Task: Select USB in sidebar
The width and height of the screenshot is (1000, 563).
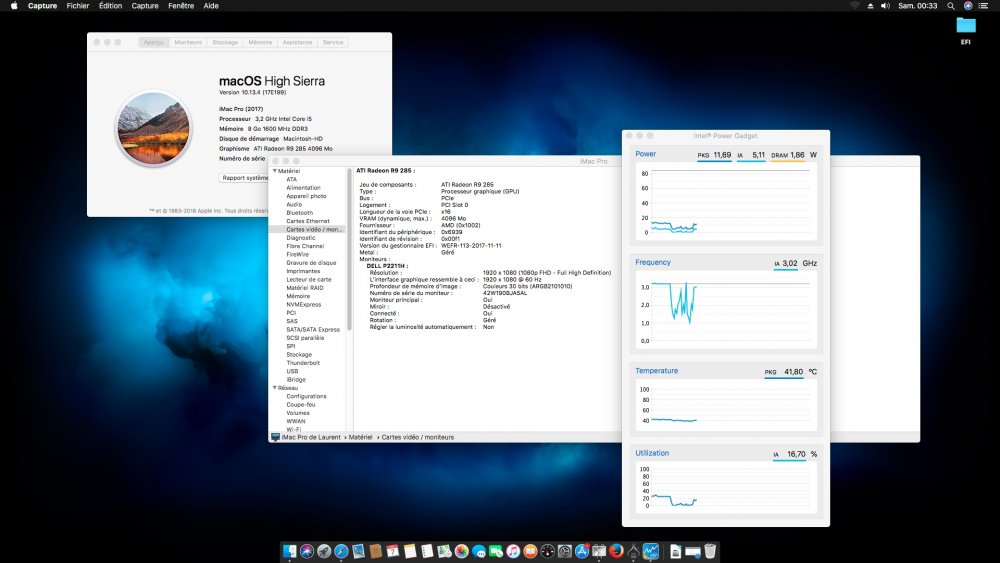Action: coord(292,371)
